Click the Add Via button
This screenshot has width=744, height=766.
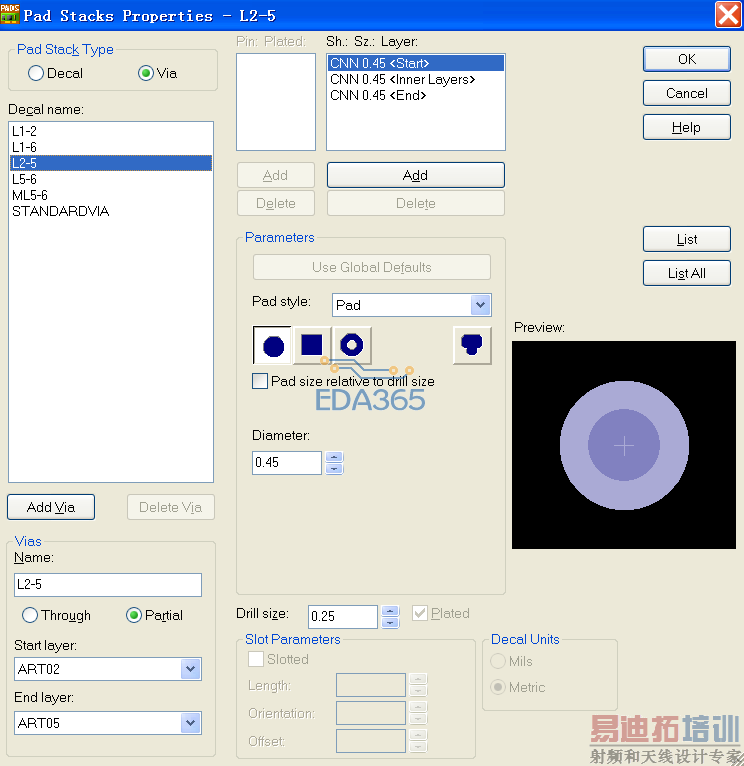click(51, 507)
